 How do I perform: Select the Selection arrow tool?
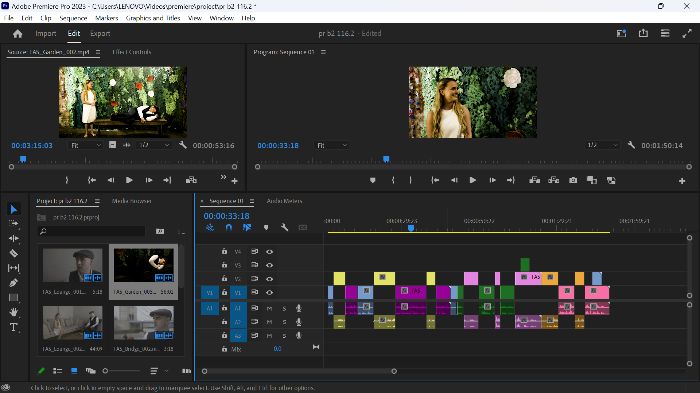coord(13,209)
